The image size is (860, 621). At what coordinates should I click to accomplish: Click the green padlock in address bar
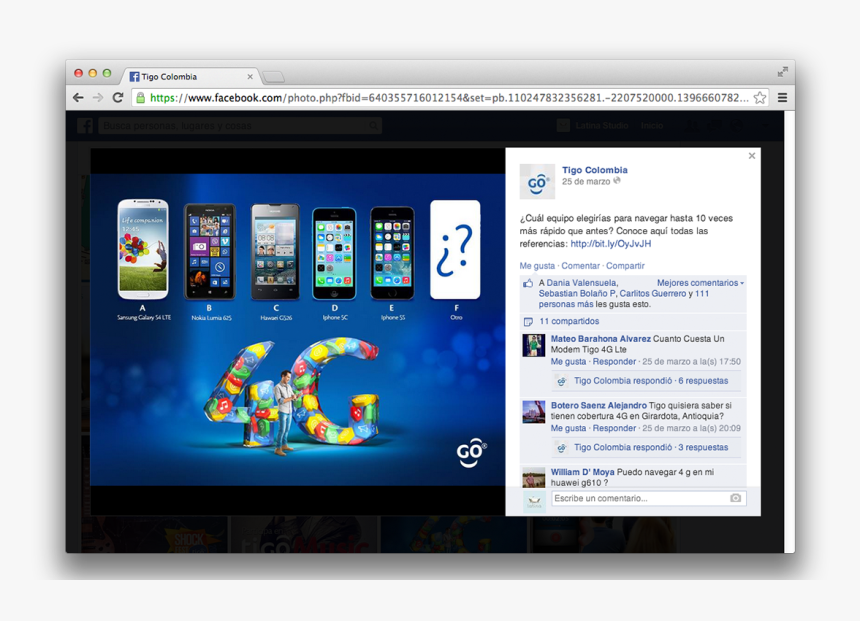pos(140,98)
